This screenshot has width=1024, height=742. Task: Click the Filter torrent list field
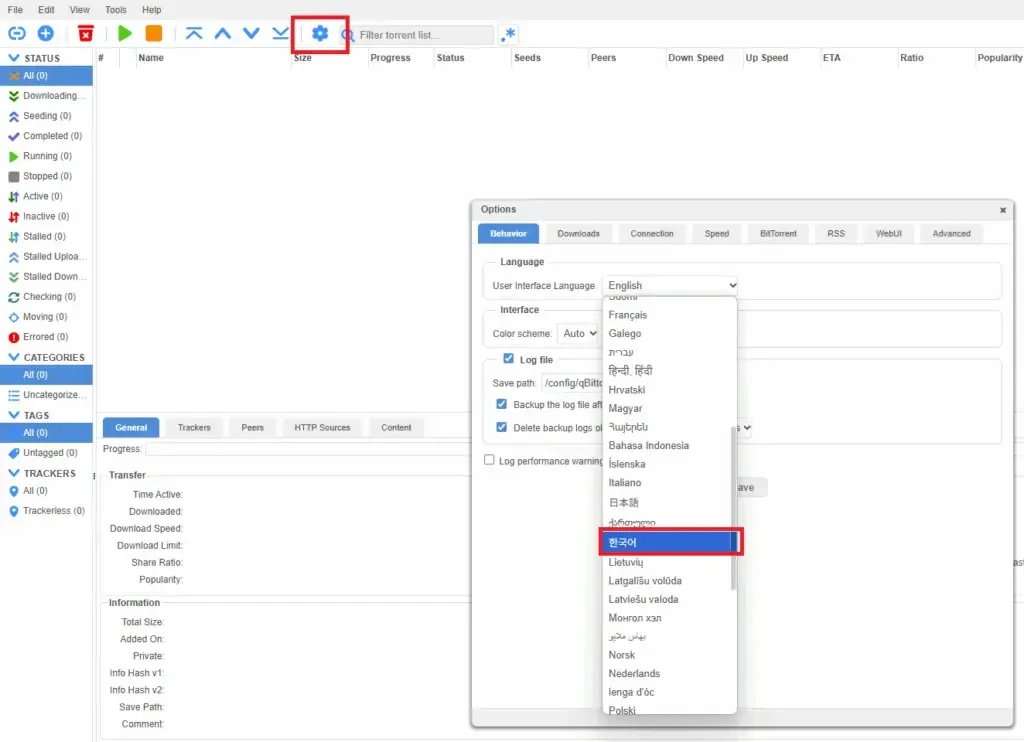coord(420,33)
